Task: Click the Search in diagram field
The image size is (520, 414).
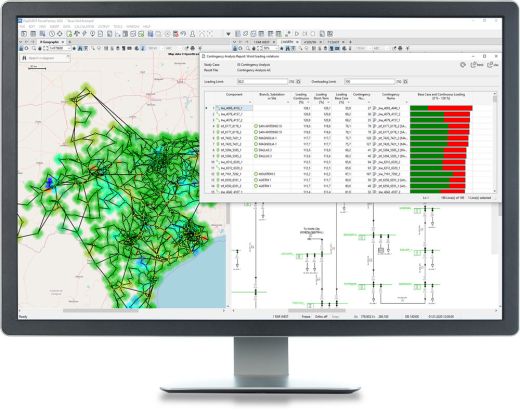Action: pos(45,58)
